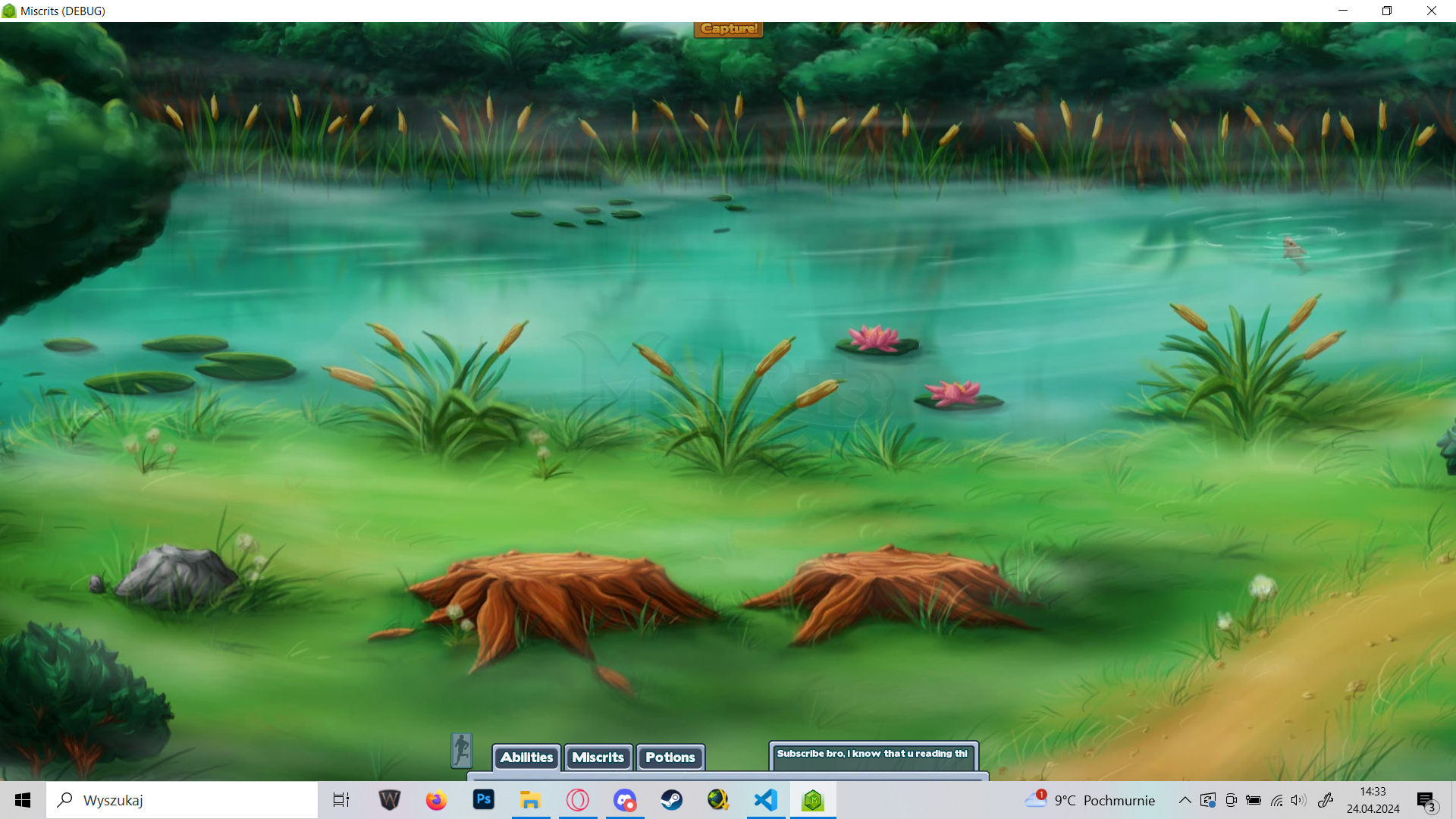The image size is (1456, 819).
Task: Open Task View in the taskbar
Action: (341, 800)
